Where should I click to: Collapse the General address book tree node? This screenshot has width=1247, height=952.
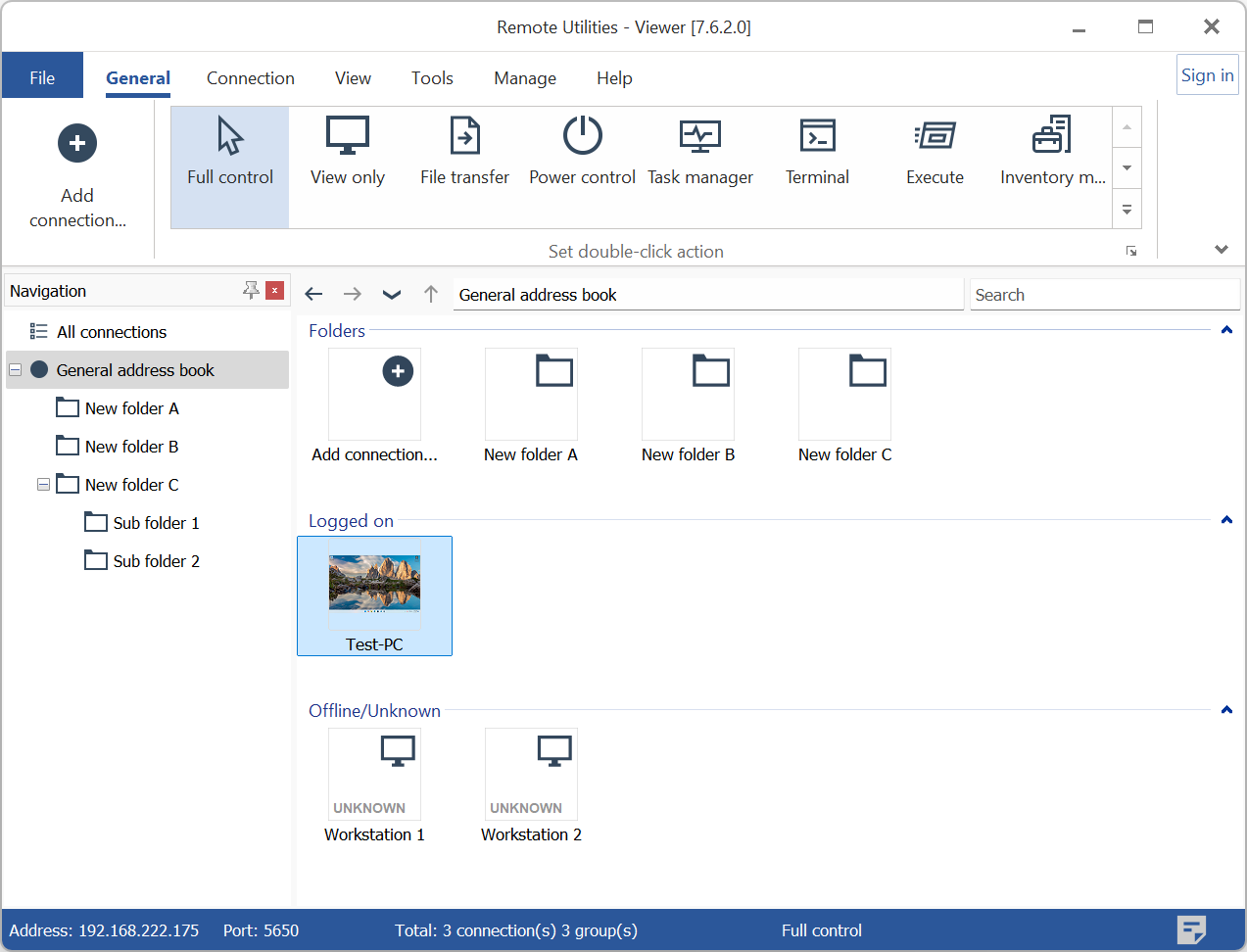coord(15,370)
